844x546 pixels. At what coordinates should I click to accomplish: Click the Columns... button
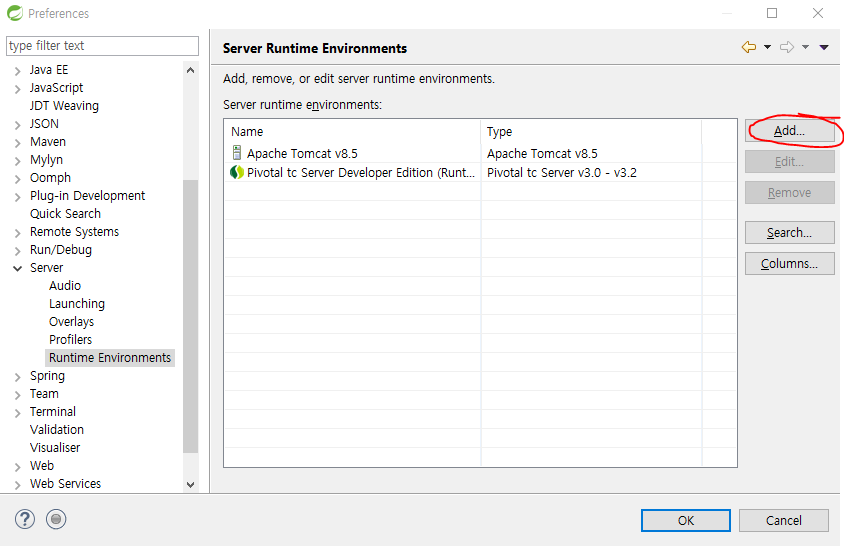pyautogui.click(x=790, y=264)
